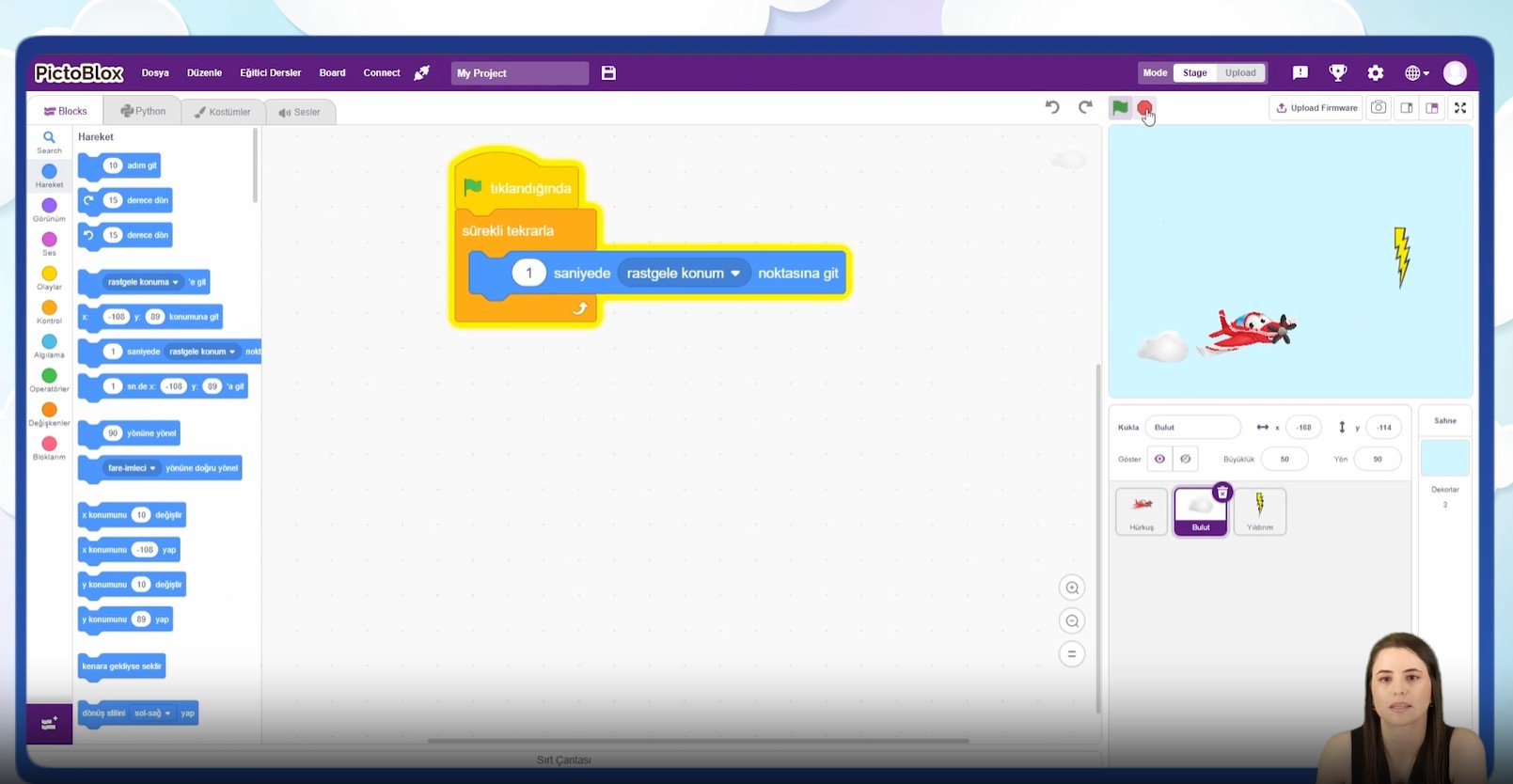Switch mode to Upload

1240,73
